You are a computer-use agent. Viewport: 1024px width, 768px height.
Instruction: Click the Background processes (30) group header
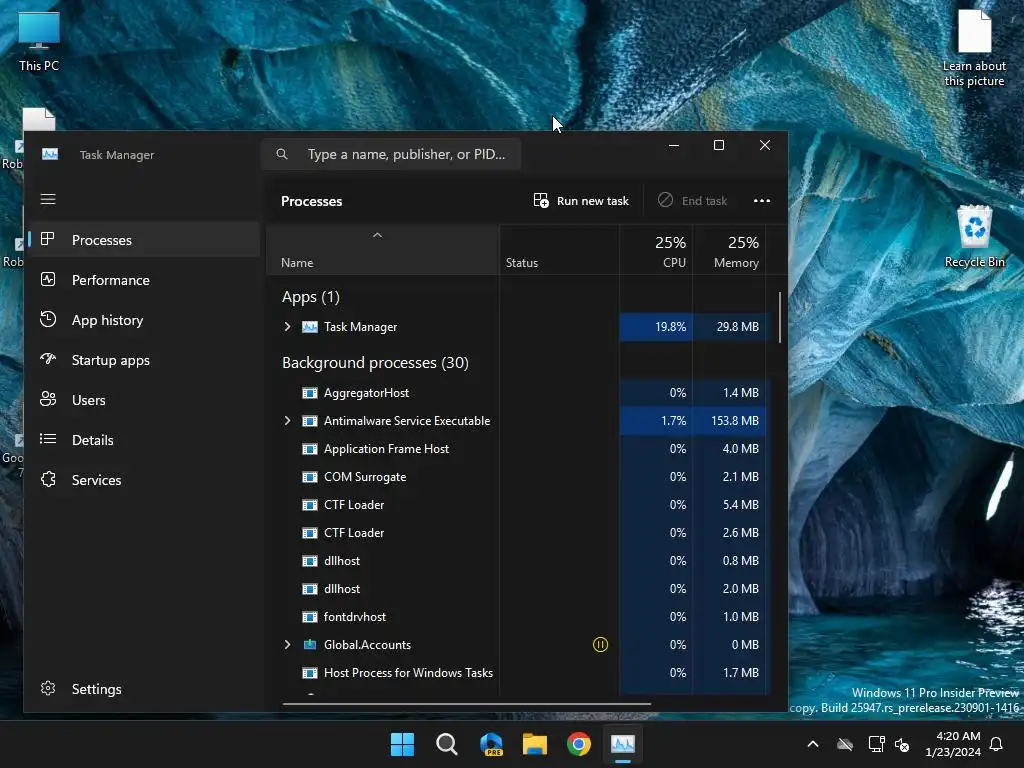pos(375,362)
